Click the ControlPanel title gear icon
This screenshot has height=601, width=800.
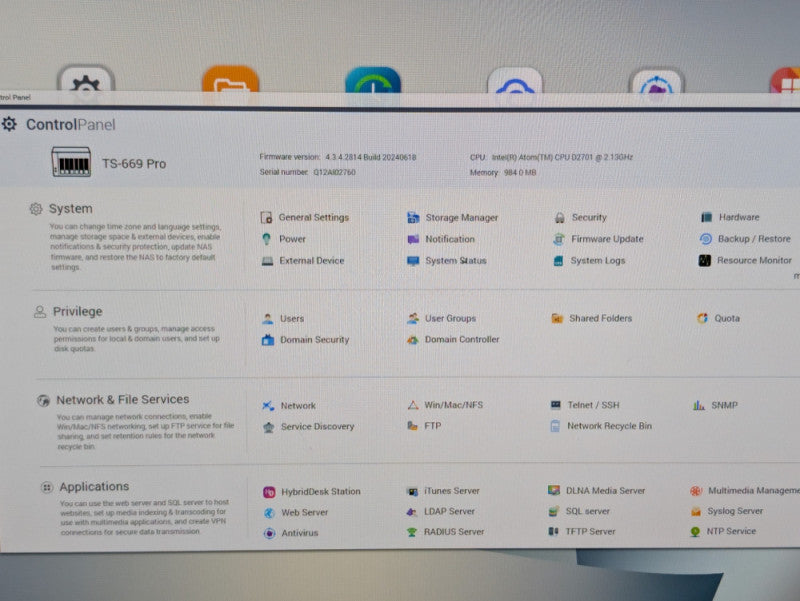click(x=9, y=124)
